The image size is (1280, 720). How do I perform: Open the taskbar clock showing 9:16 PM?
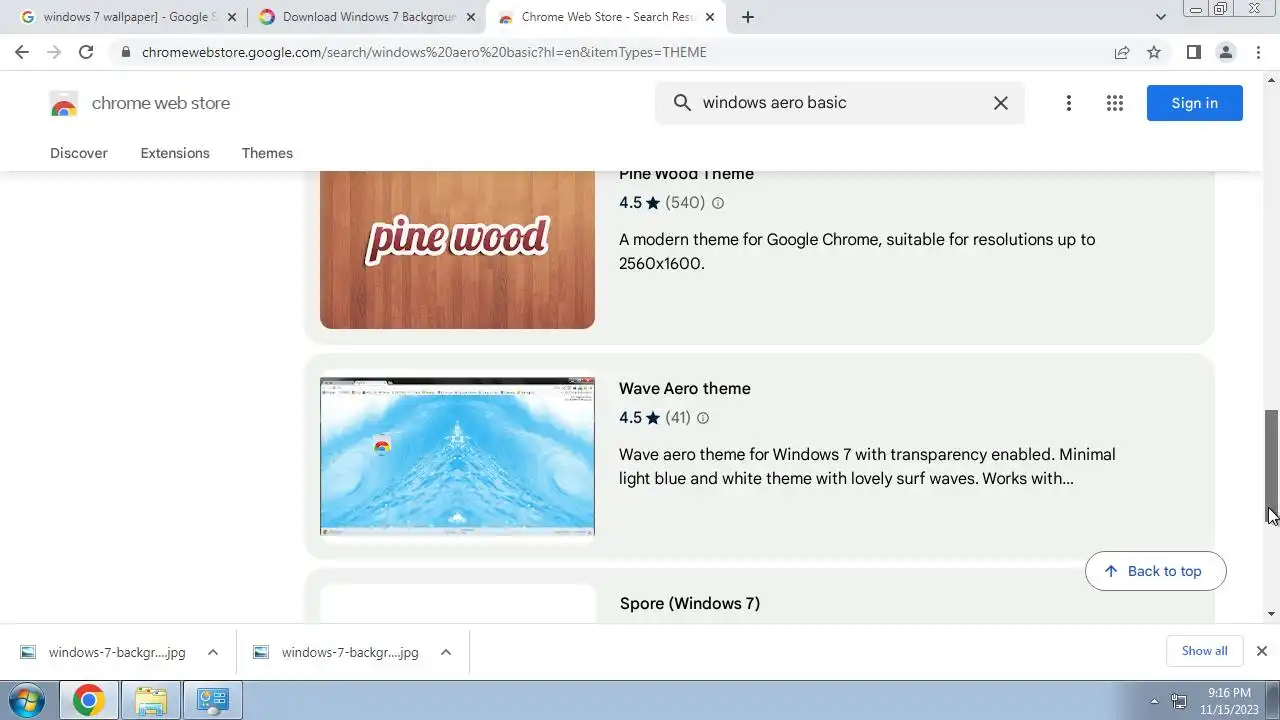pos(1229,700)
